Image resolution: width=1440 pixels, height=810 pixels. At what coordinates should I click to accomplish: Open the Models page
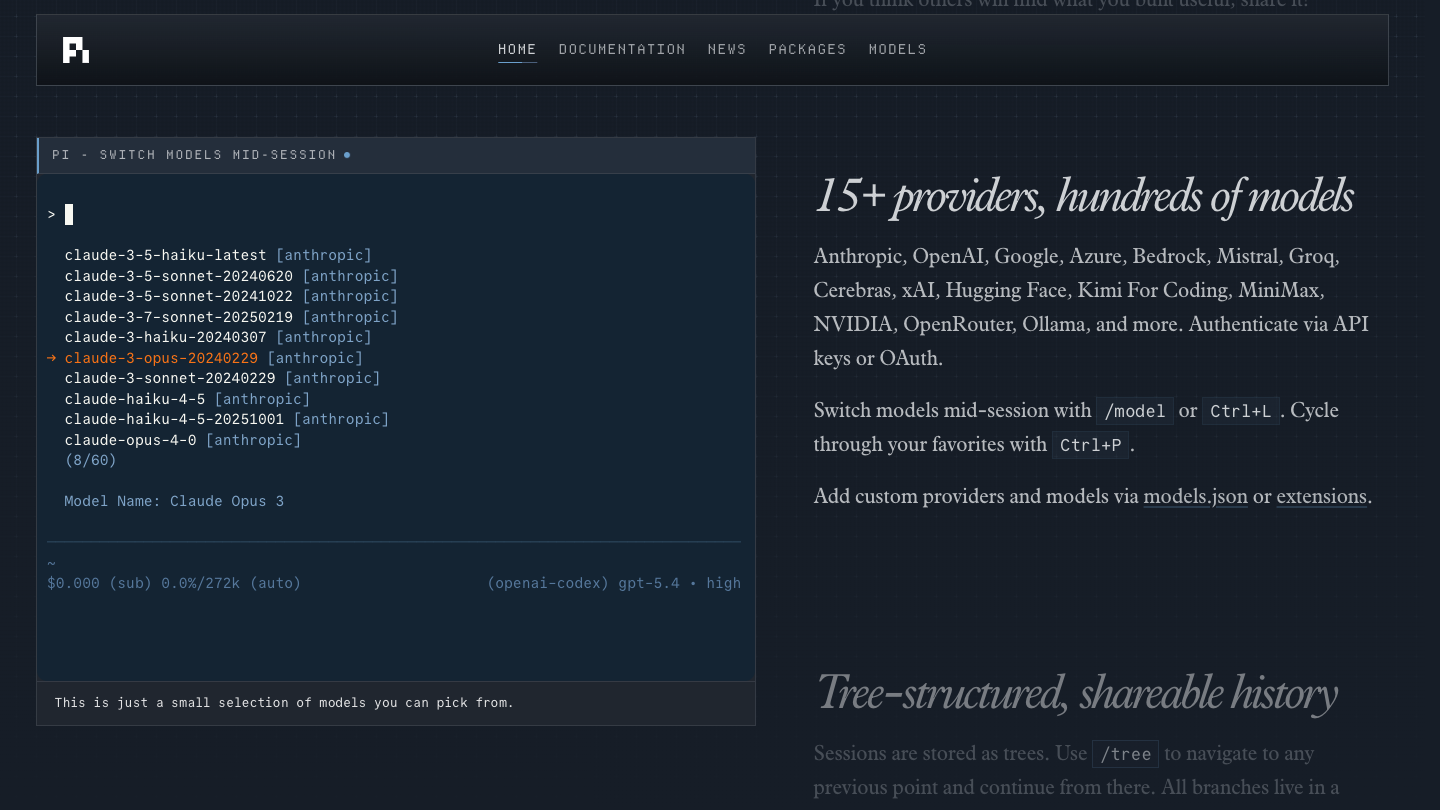pyautogui.click(x=897, y=49)
